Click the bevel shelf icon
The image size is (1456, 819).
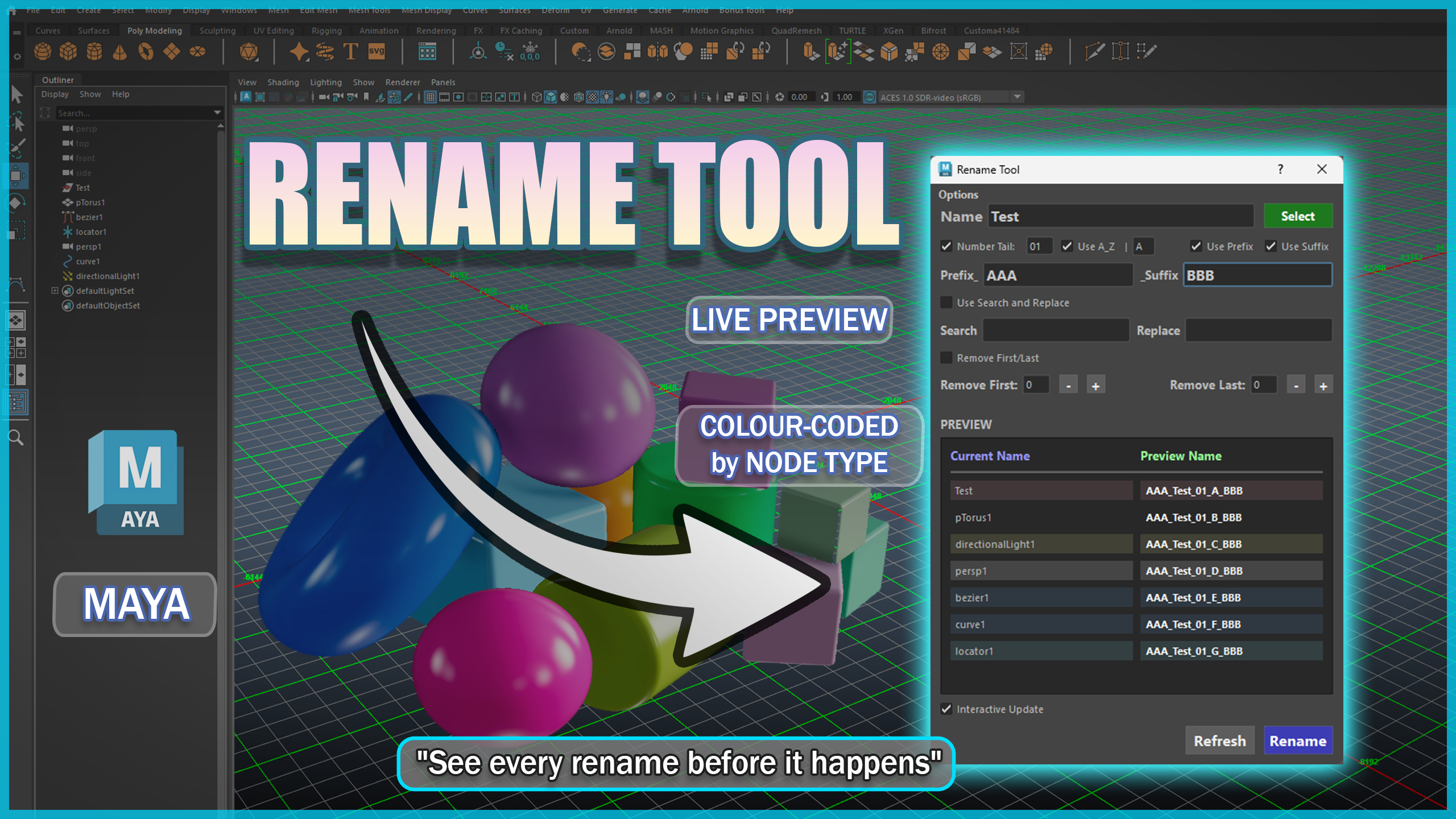890,52
